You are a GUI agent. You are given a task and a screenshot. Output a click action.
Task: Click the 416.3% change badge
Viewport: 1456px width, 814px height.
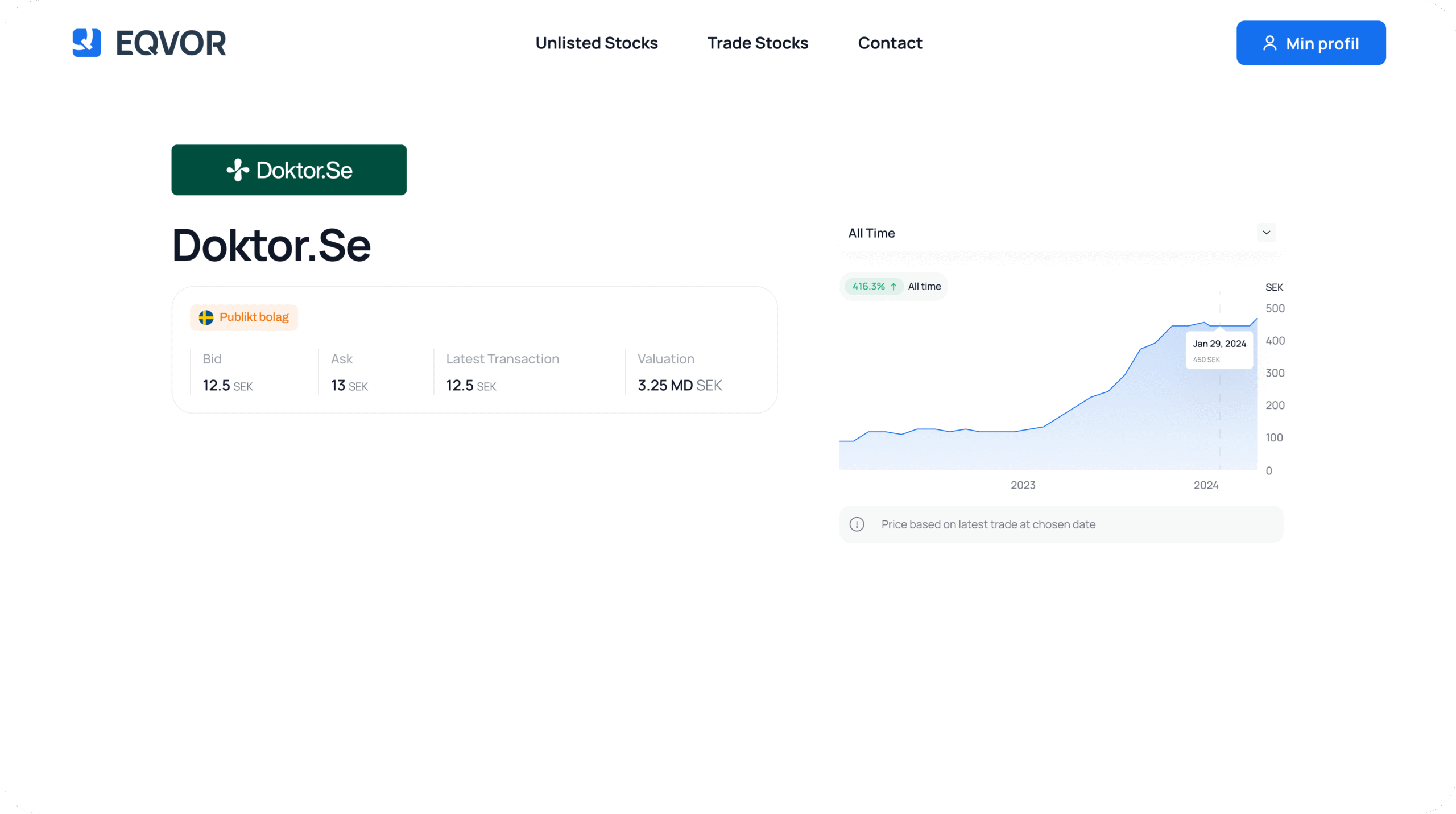[x=875, y=287]
